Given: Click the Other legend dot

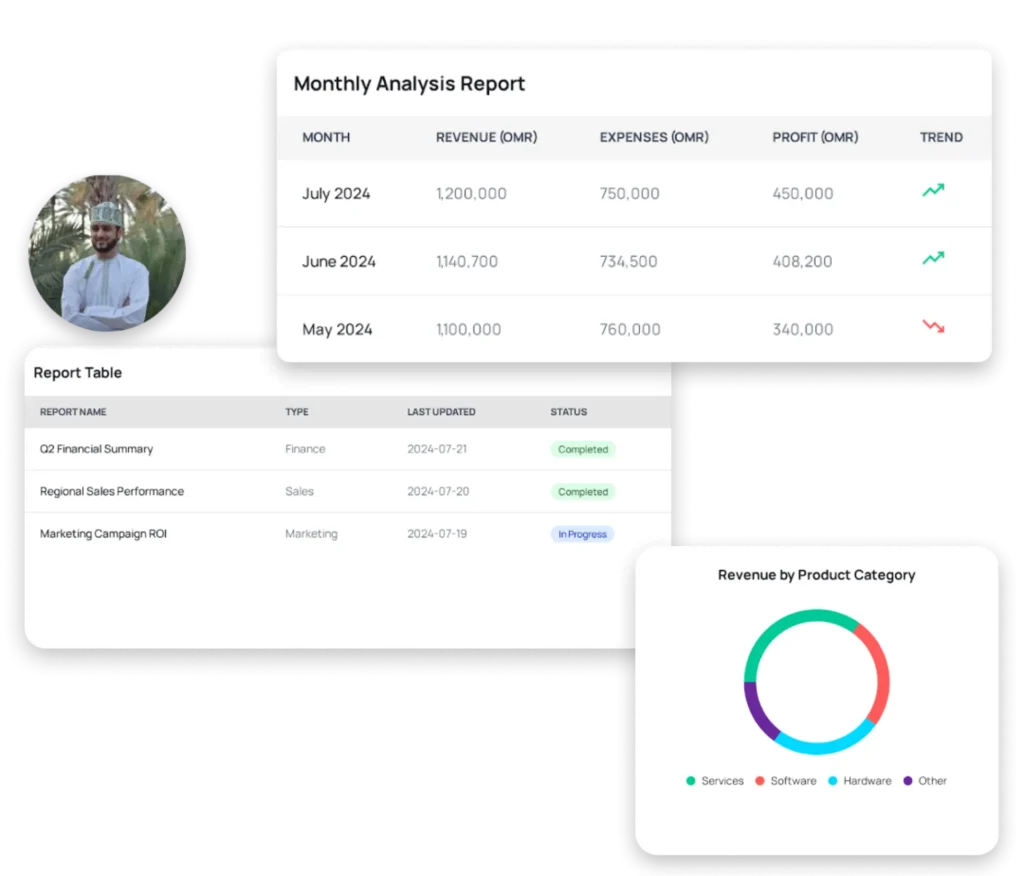Looking at the screenshot, I should (x=908, y=781).
